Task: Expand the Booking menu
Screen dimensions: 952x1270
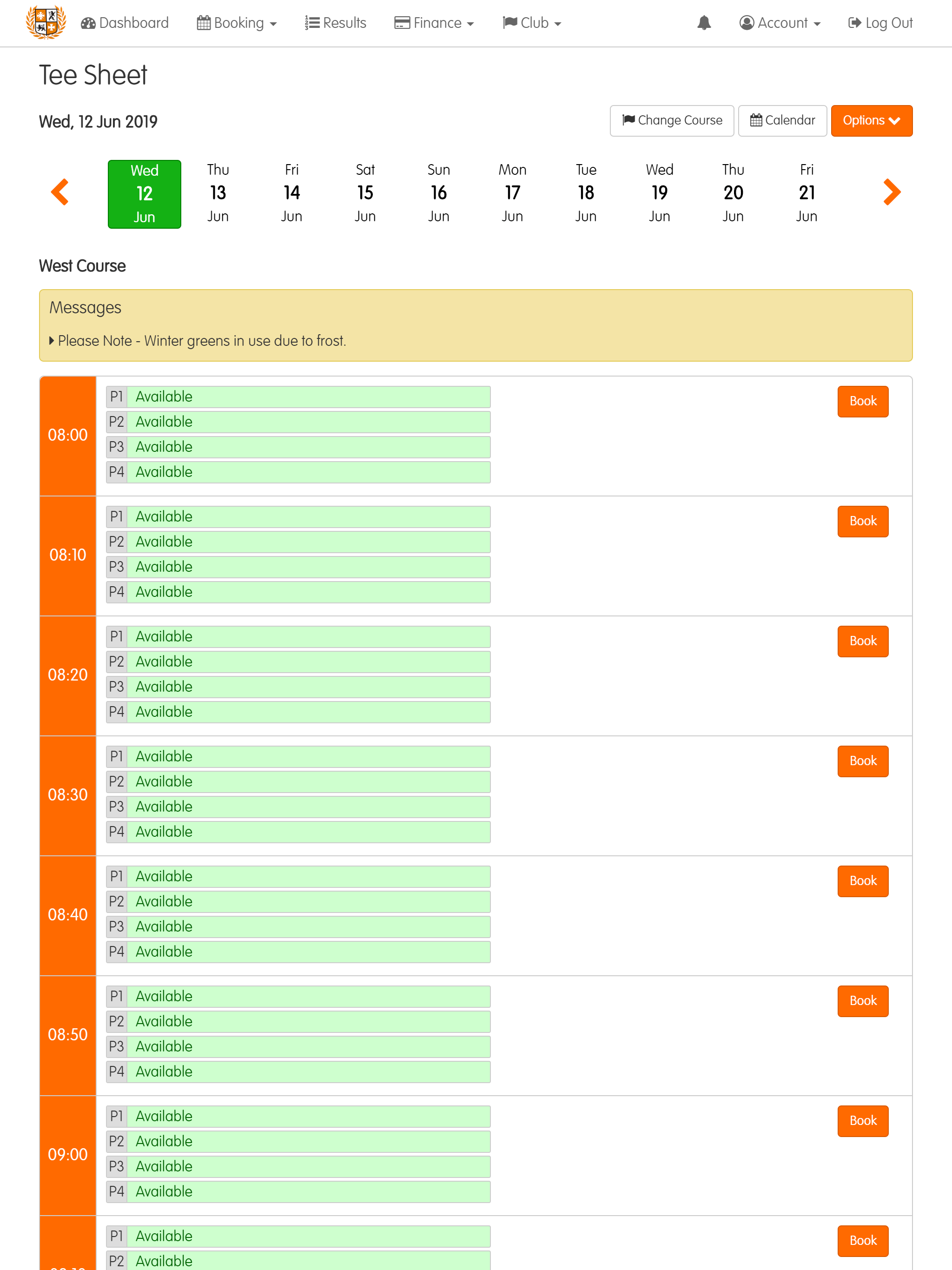Action: tap(237, 23)
